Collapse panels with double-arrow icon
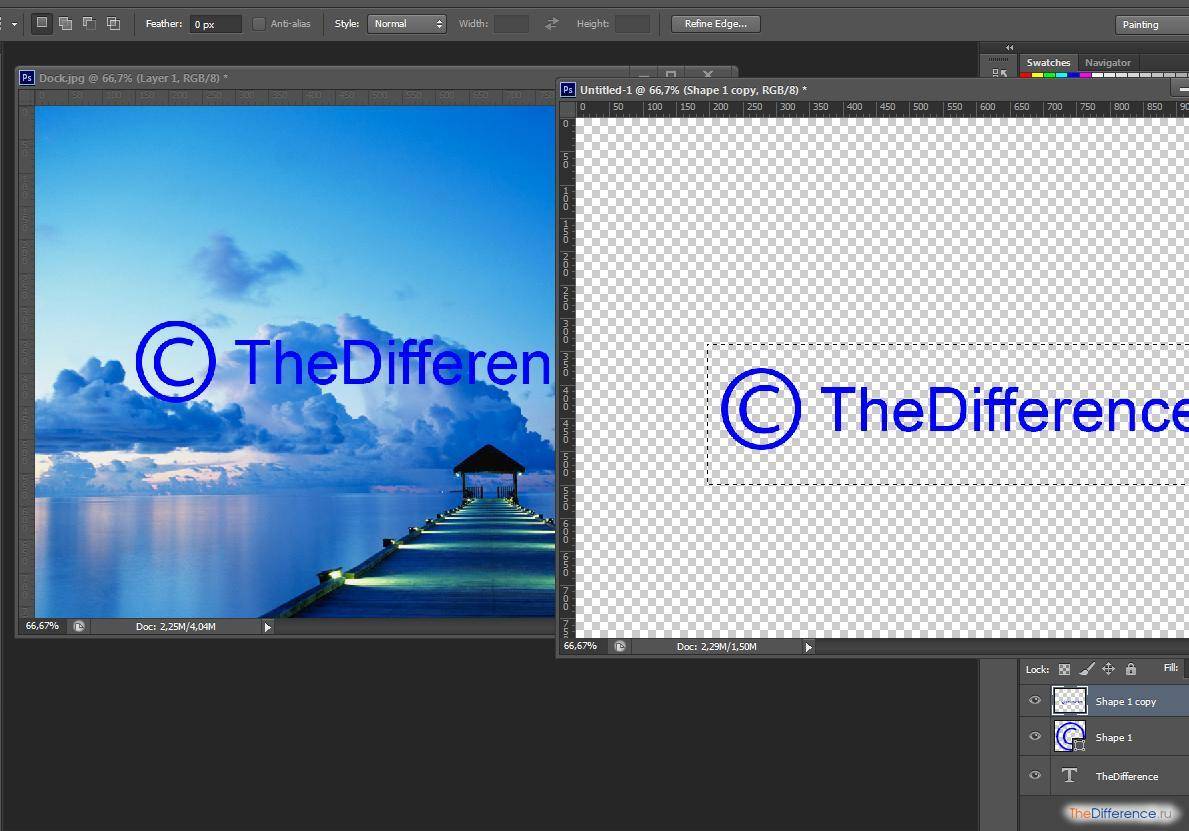 coord(1009,48)
